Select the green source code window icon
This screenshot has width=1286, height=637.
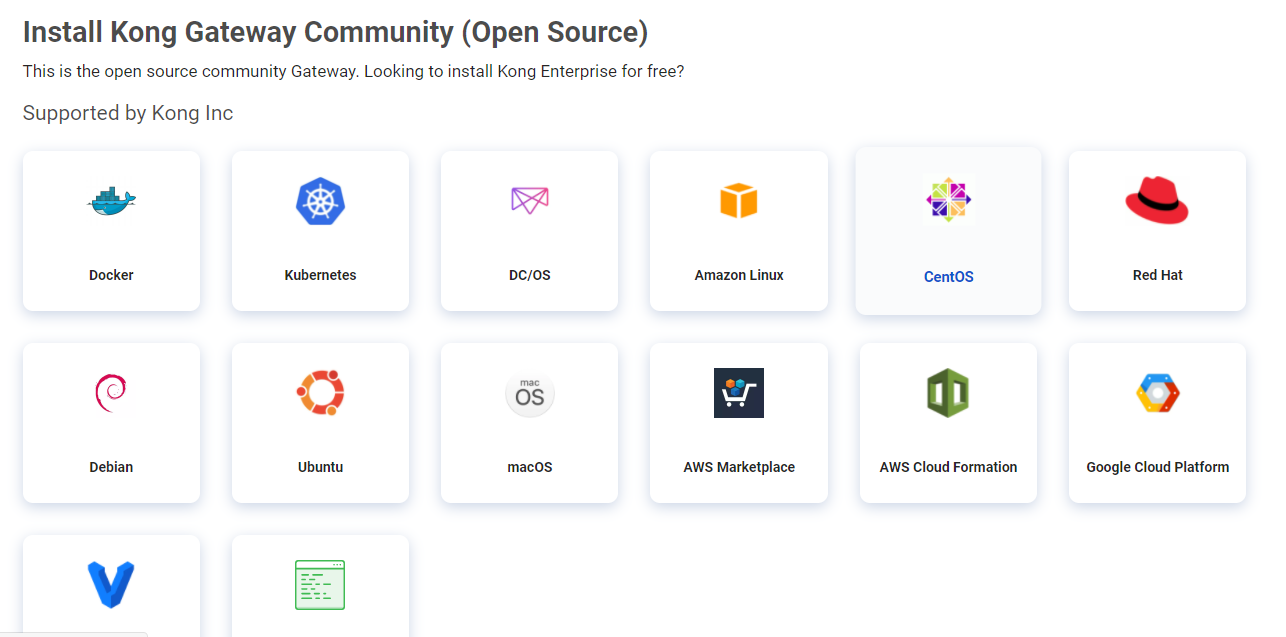tap(320, 585)
